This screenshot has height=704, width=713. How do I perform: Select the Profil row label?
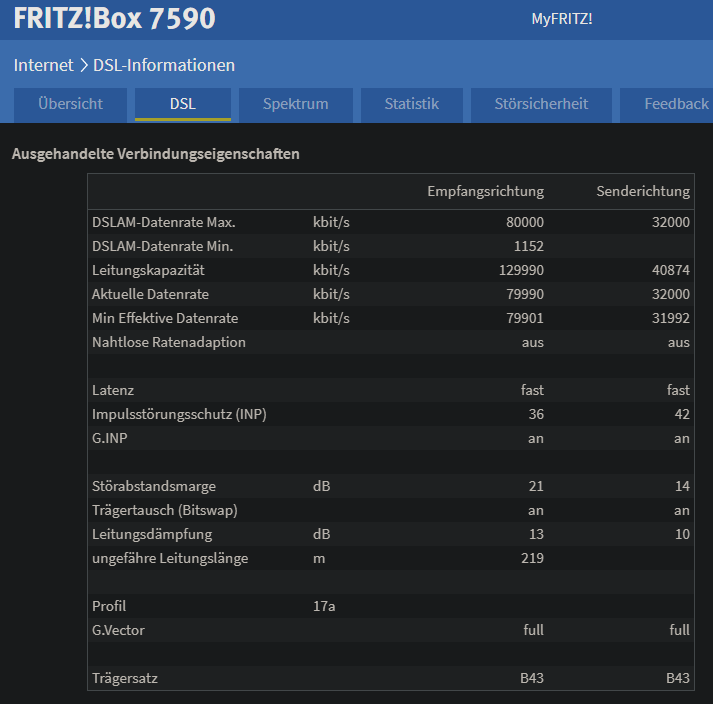[x=109, y=607]
